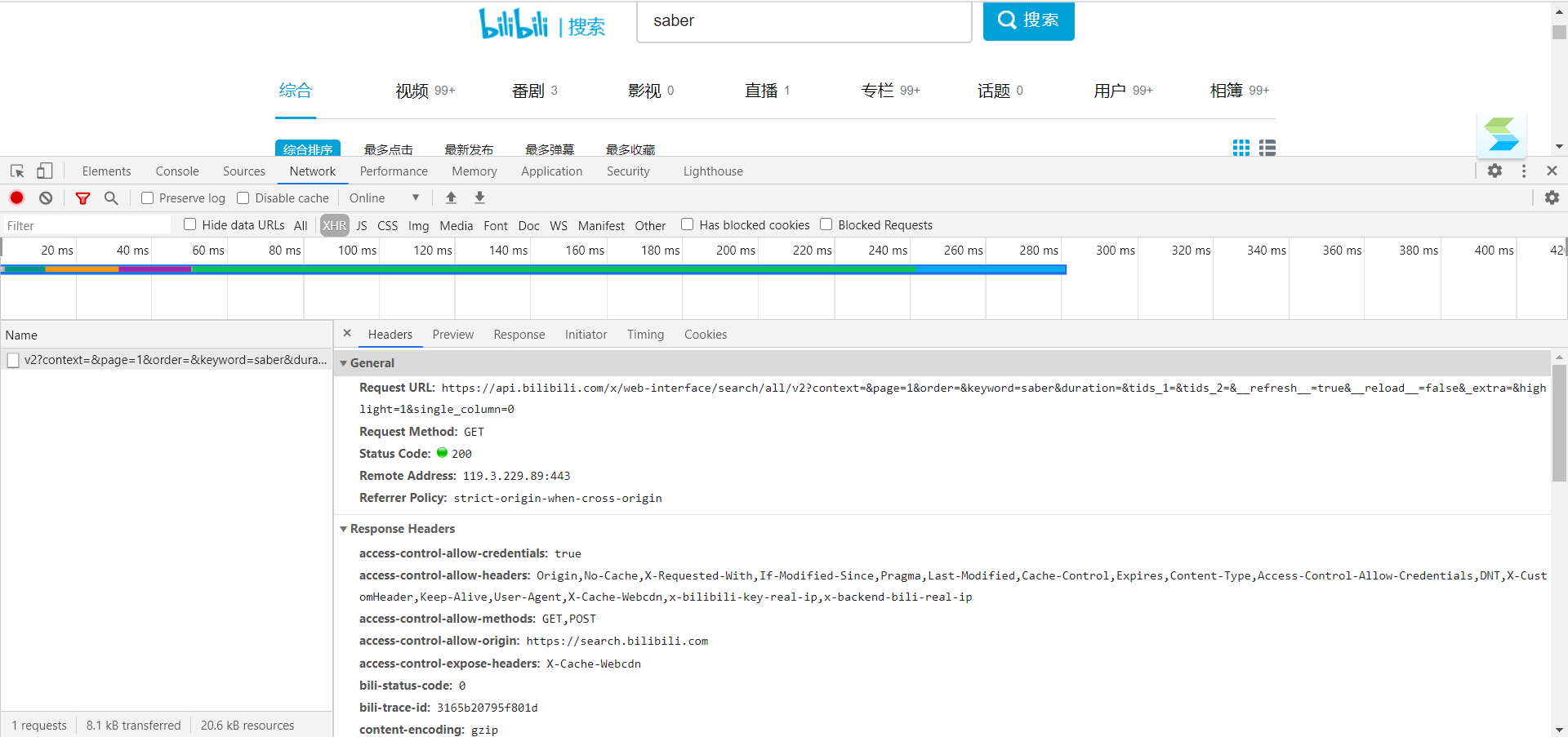Click the XHR filter button
The image size is (1568, 737).
coord(334,225)
